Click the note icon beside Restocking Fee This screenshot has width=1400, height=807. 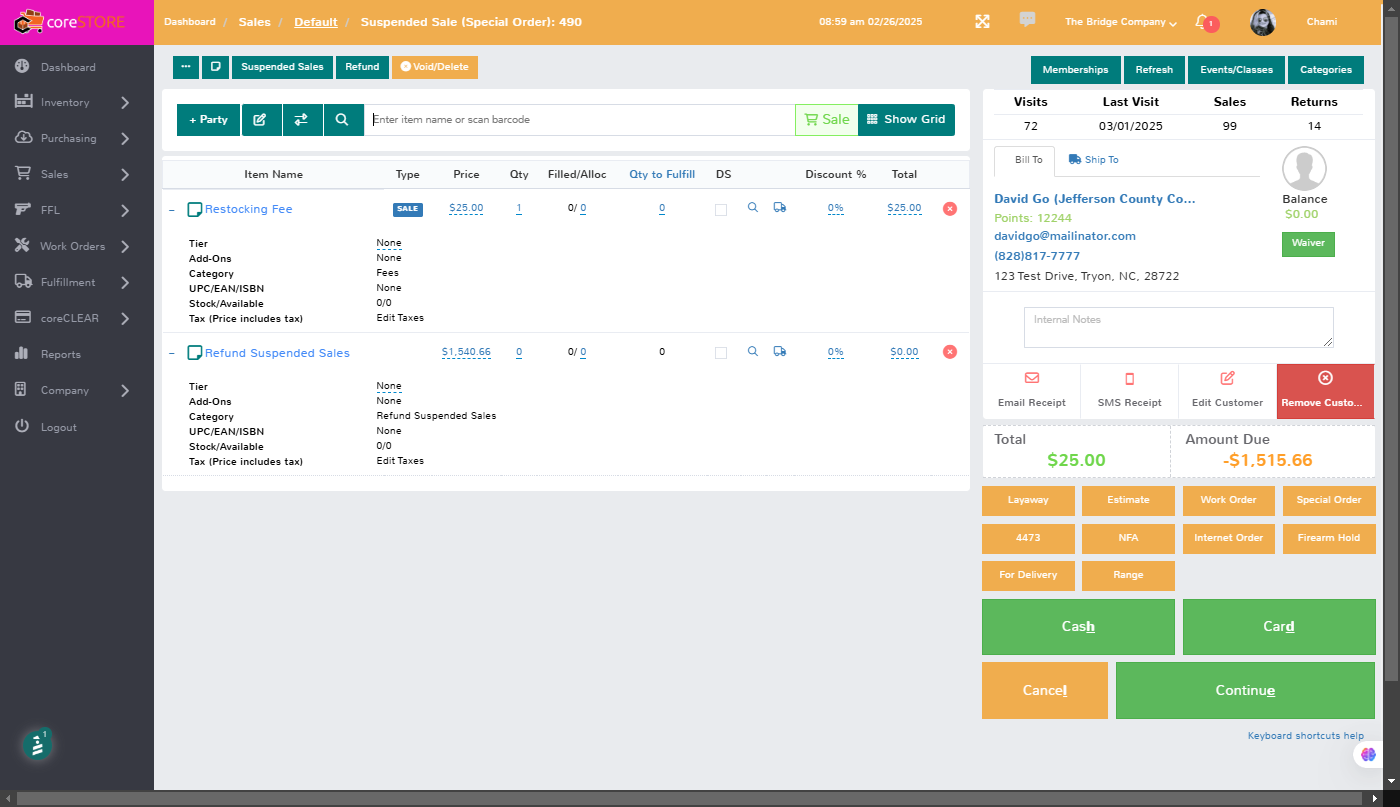195,209
